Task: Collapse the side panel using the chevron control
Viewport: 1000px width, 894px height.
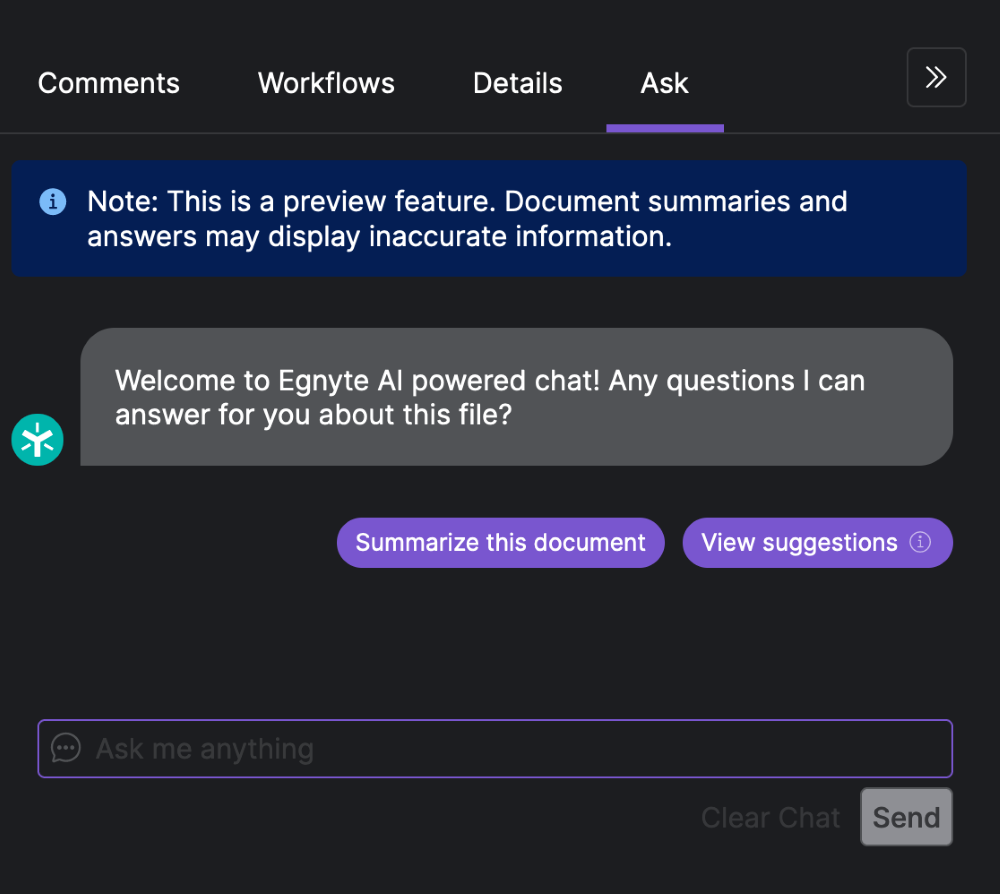Action: coord(936,77)
